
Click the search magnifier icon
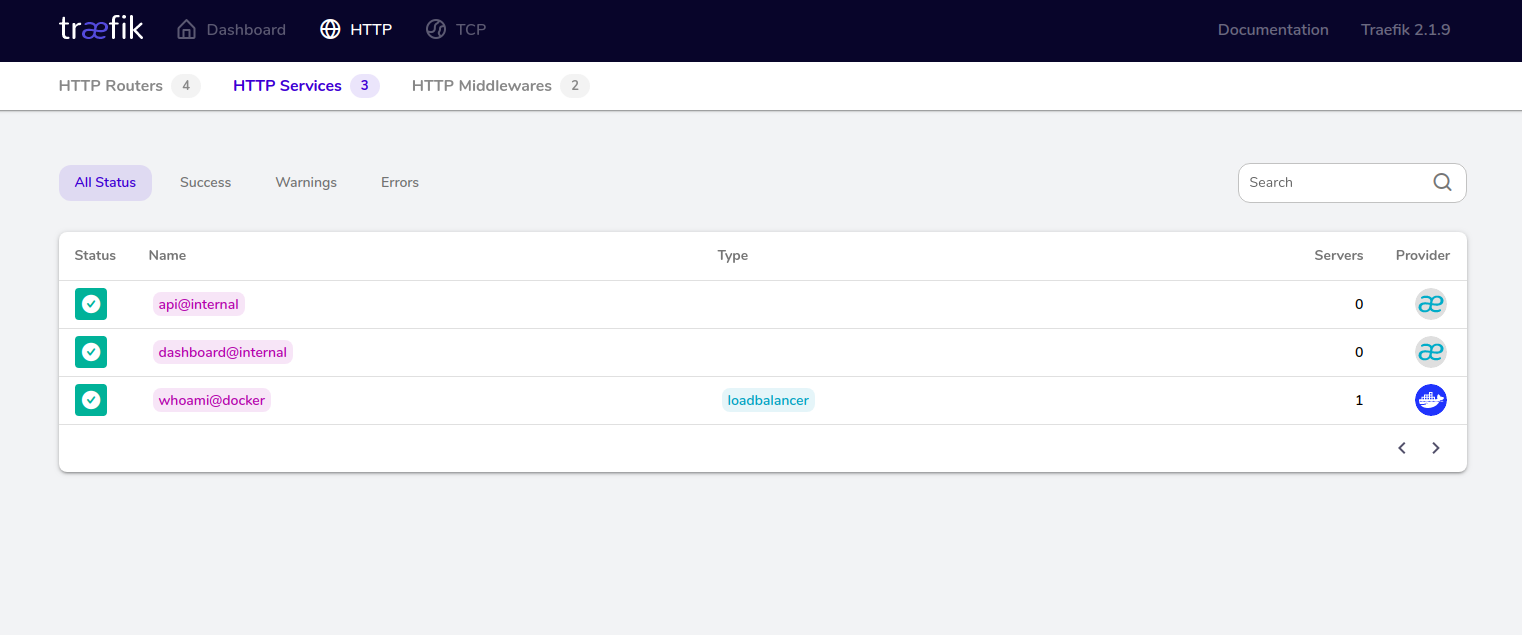point(1441,182)
